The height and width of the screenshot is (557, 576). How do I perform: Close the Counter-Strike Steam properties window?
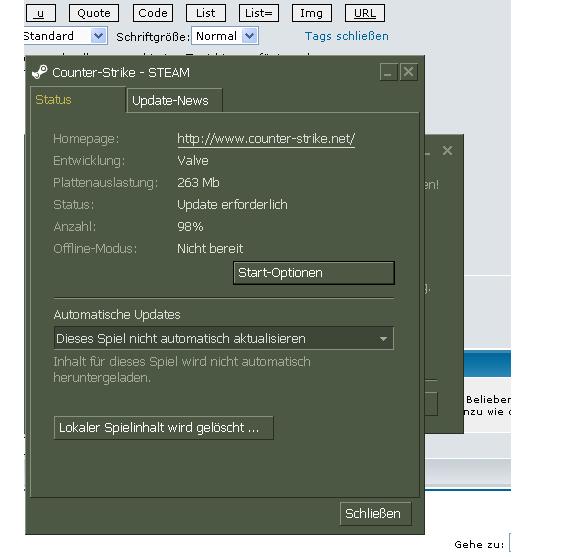tap(408, 72)
